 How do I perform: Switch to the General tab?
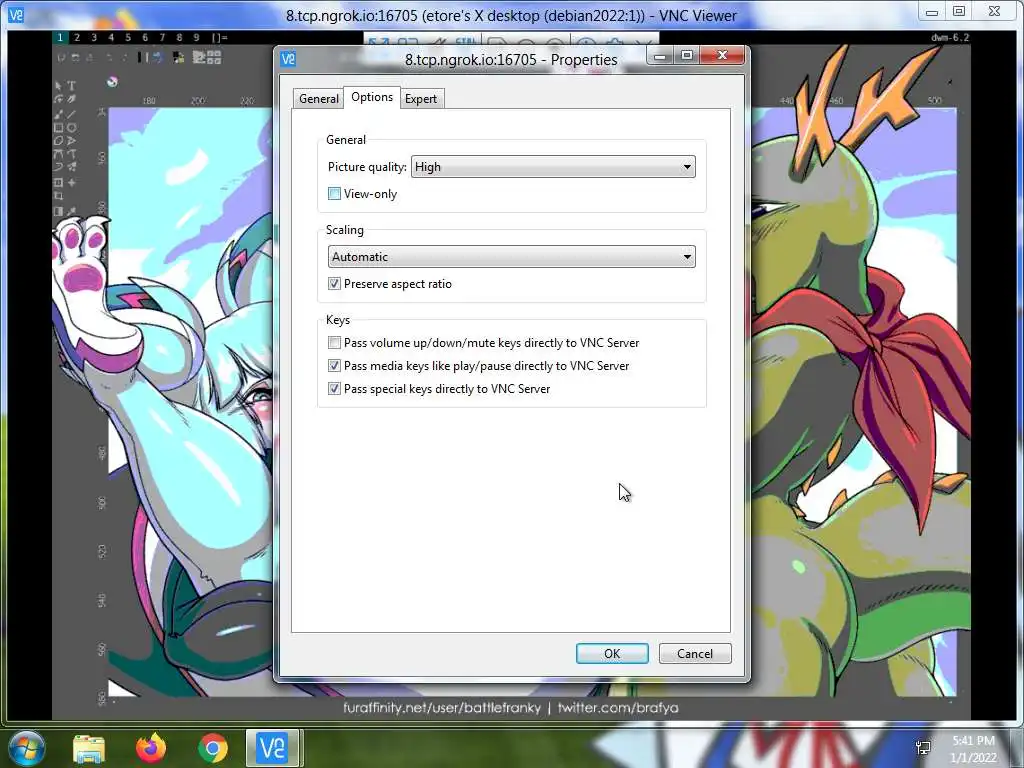point(319,99)
